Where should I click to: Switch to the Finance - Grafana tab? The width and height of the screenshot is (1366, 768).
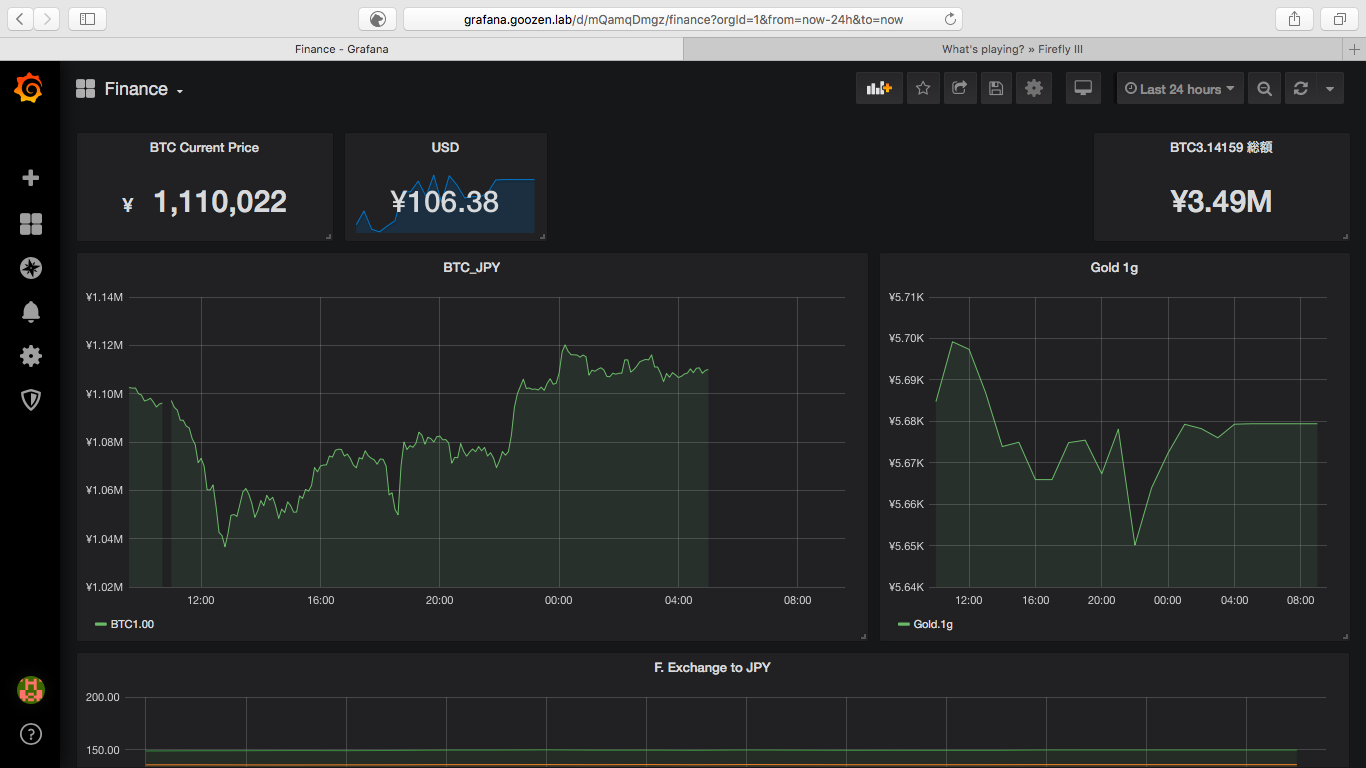pos(341,48)
